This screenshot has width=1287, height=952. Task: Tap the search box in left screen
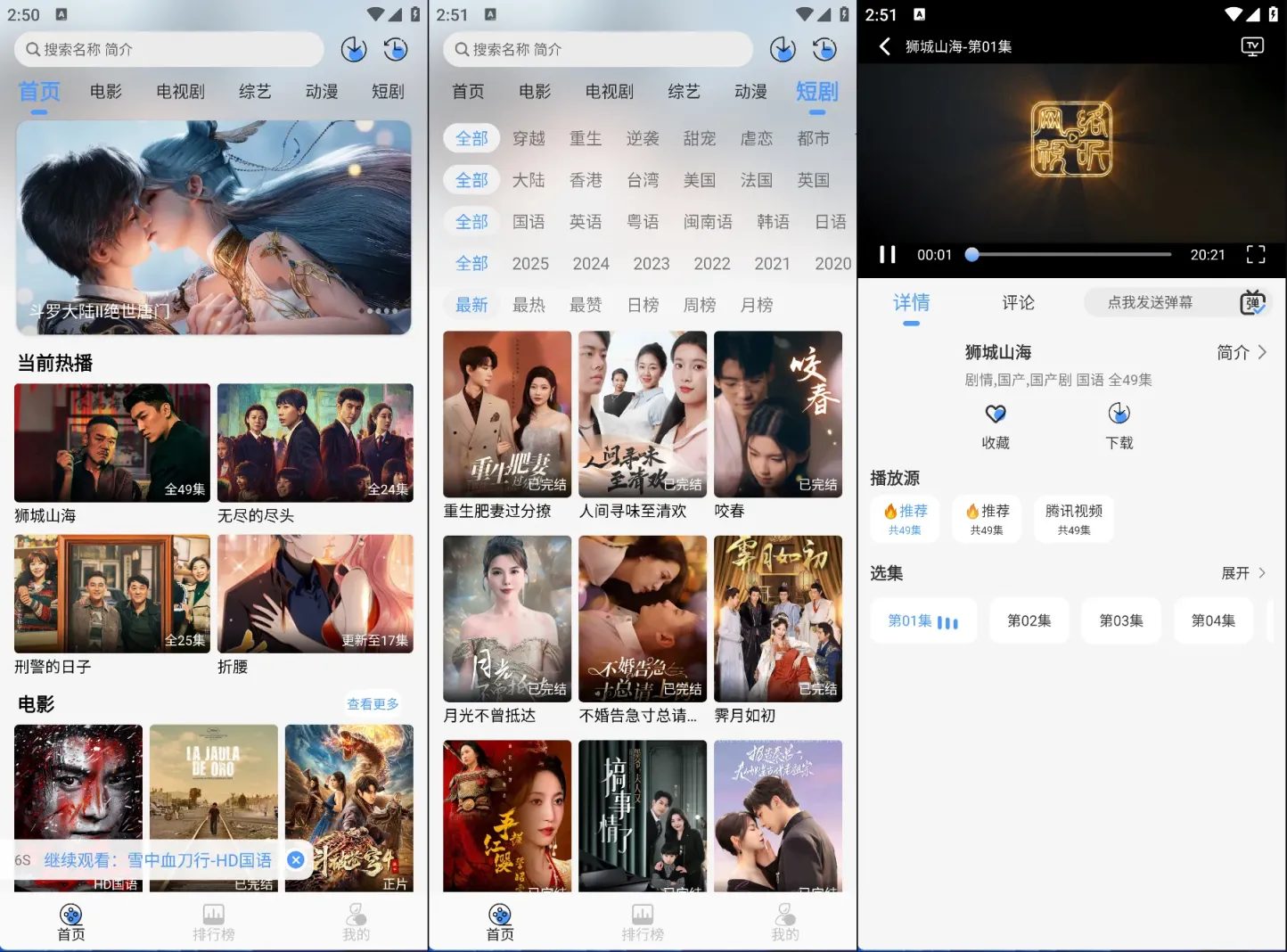coord(169,49)
